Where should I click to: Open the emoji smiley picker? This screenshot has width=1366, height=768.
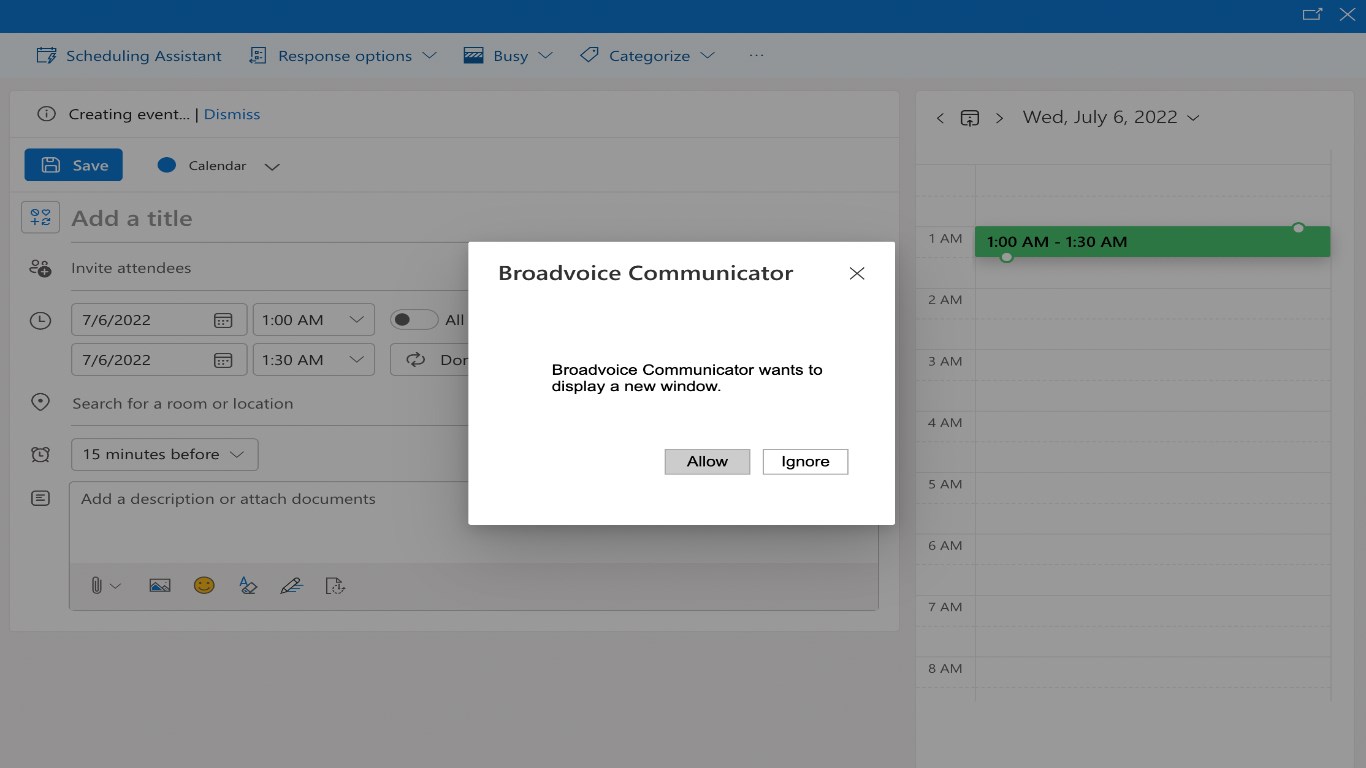coord(204,586)
